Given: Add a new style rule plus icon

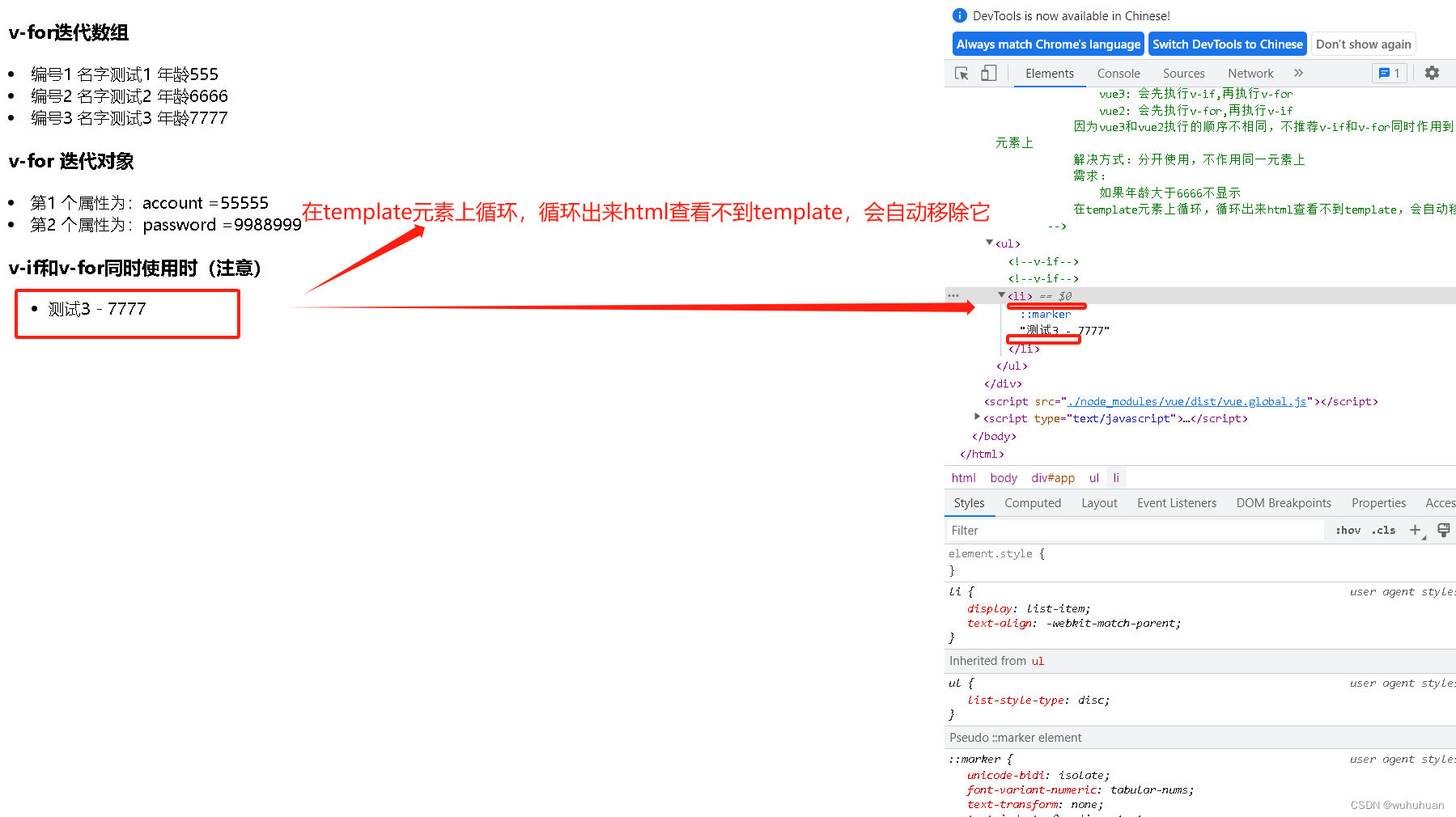Looking at the screenshot, I should 1416,530.
